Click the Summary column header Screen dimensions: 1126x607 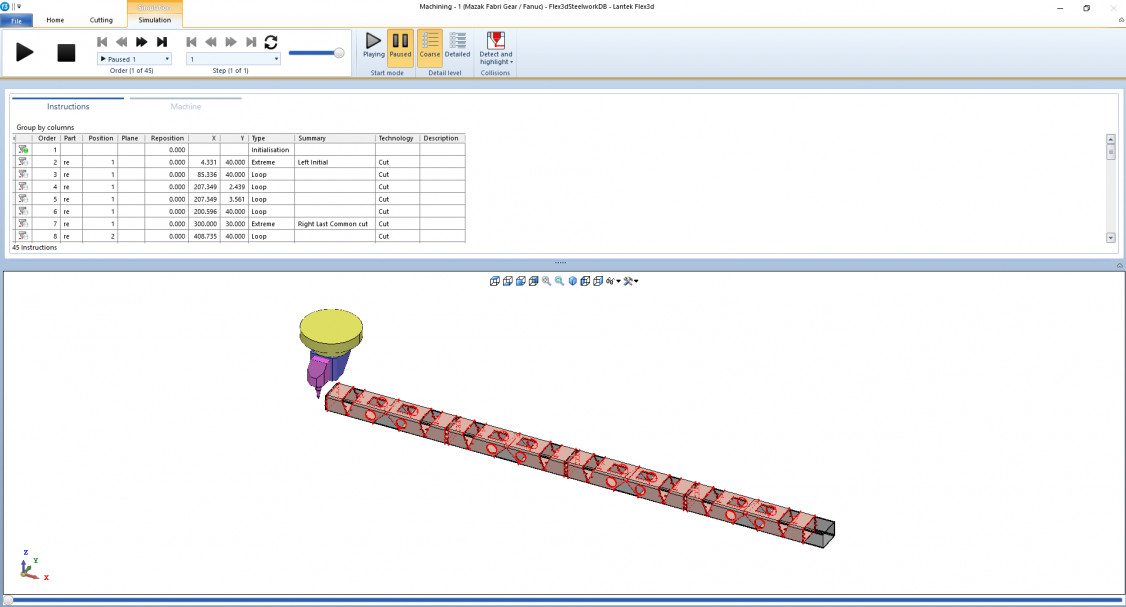pyautogui.click(x=334, y=138)
